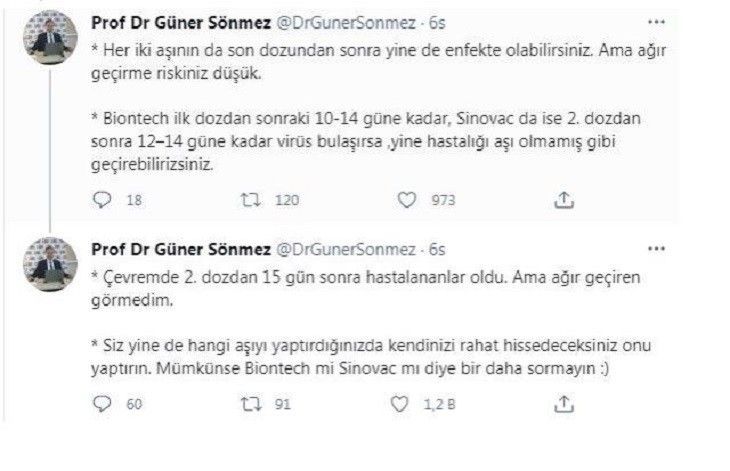Open profile picture on the first tweet
Screen dimensions: 730x471
tap(48, 38)
